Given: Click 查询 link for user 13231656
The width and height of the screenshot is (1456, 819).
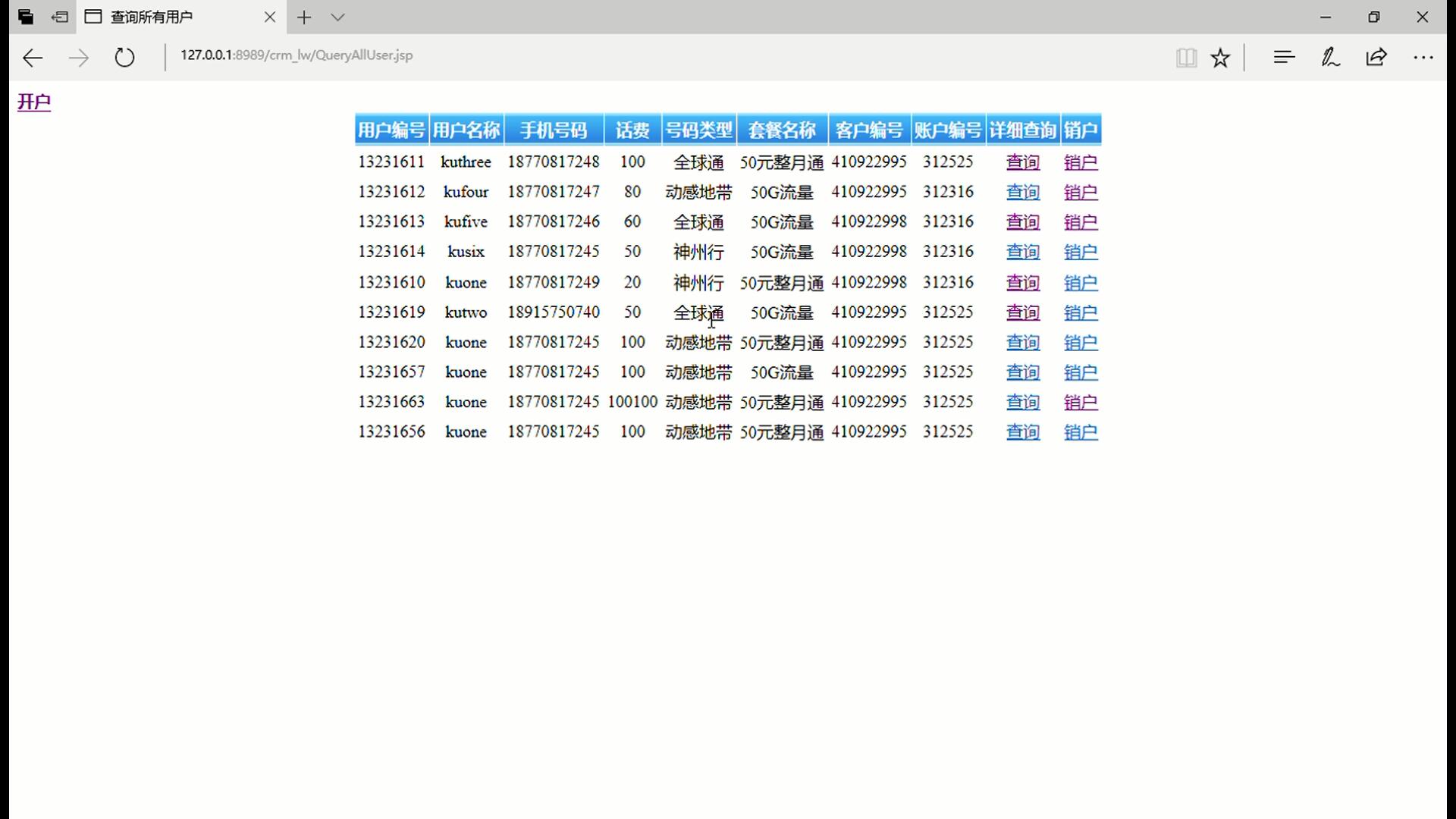Looking at the screenshot, I should [x=1023, y=432].
